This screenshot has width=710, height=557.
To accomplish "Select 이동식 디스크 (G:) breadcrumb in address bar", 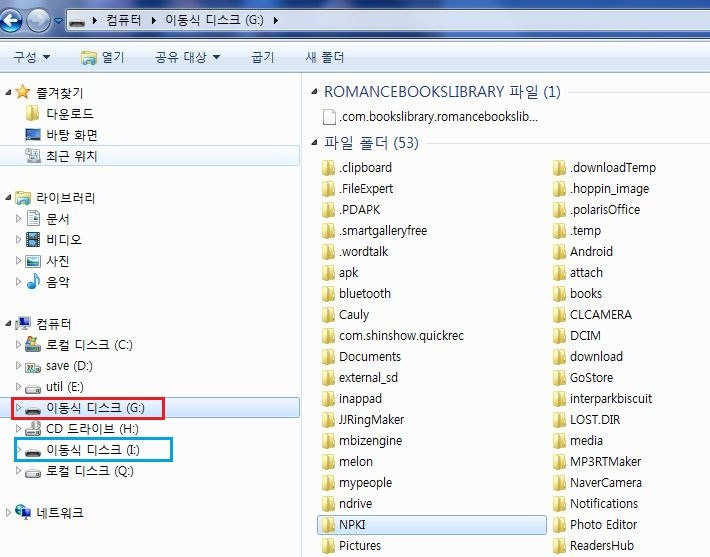I will click(214, 20).
